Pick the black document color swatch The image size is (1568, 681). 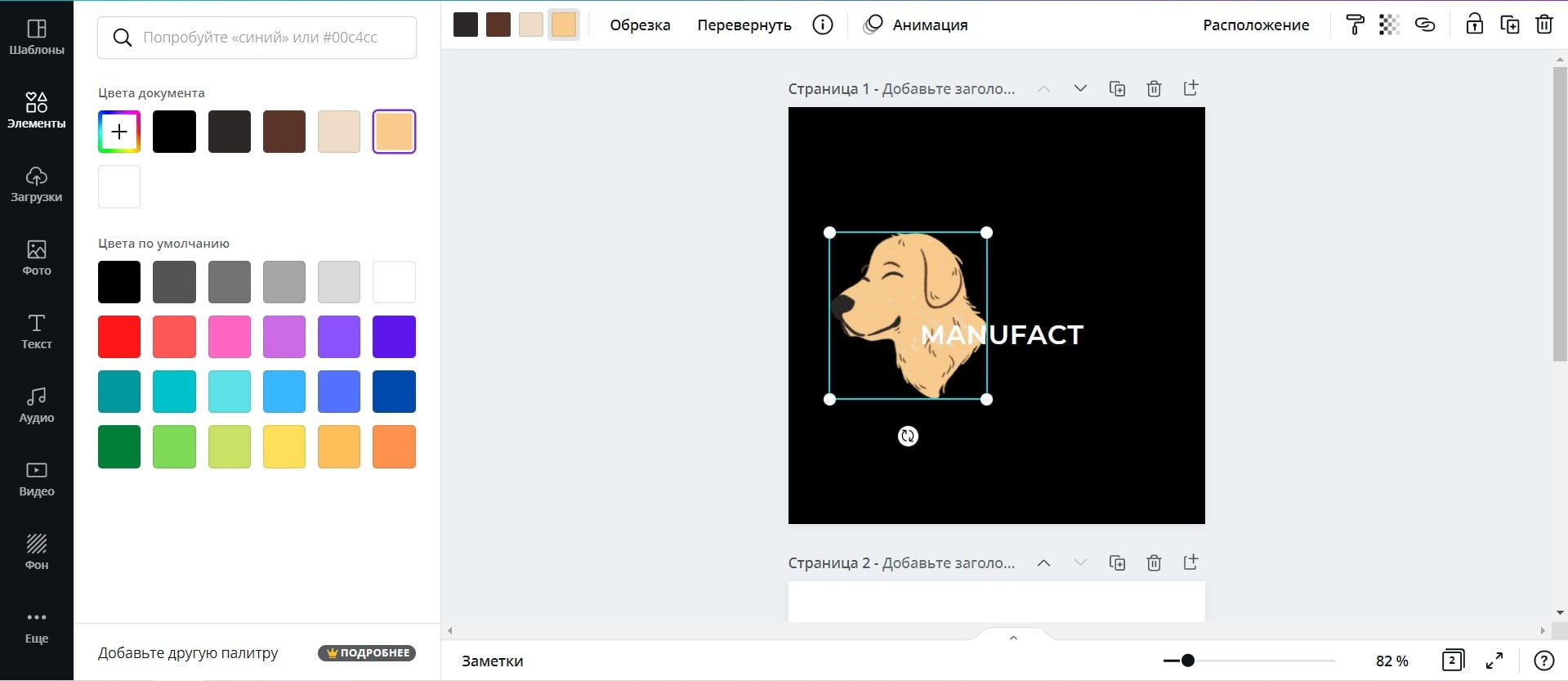point(174,132)
